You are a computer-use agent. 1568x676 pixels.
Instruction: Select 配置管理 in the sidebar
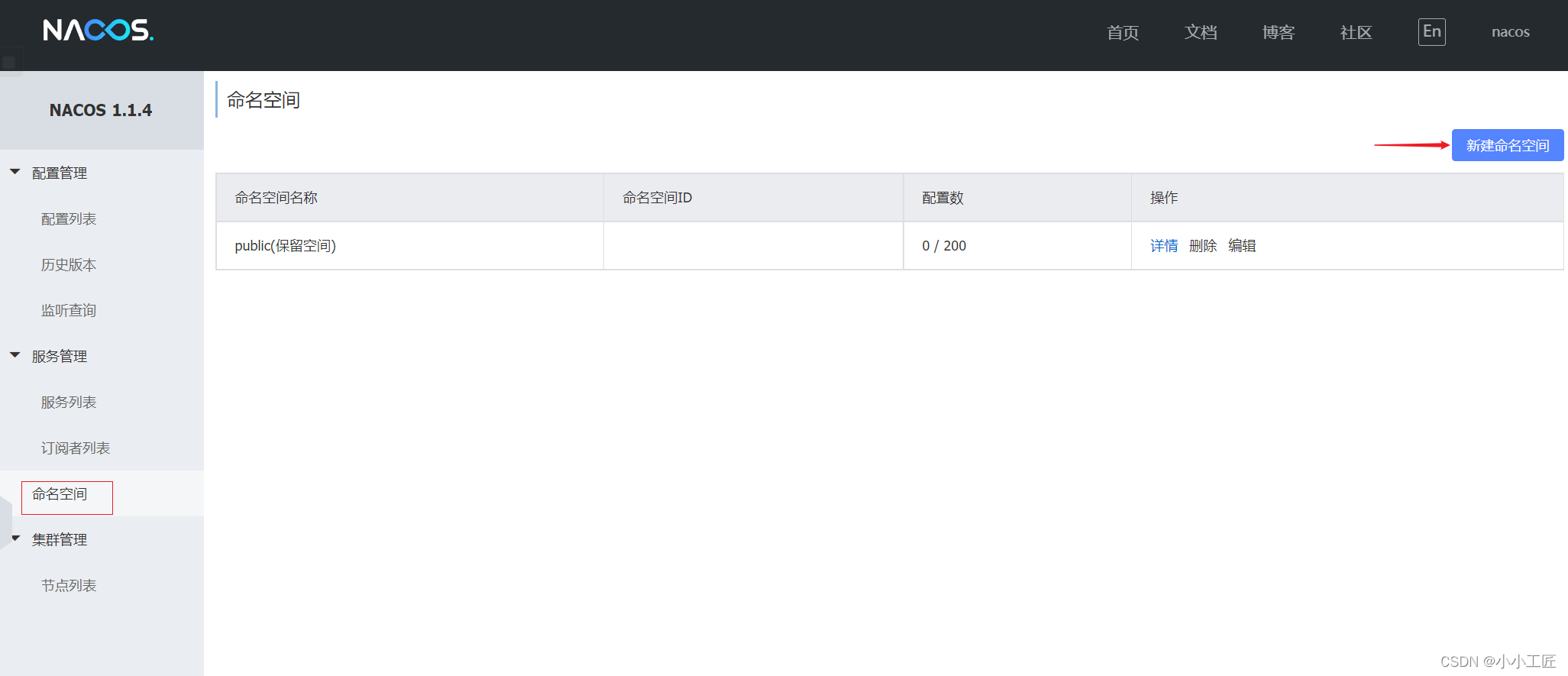point(60,173)
